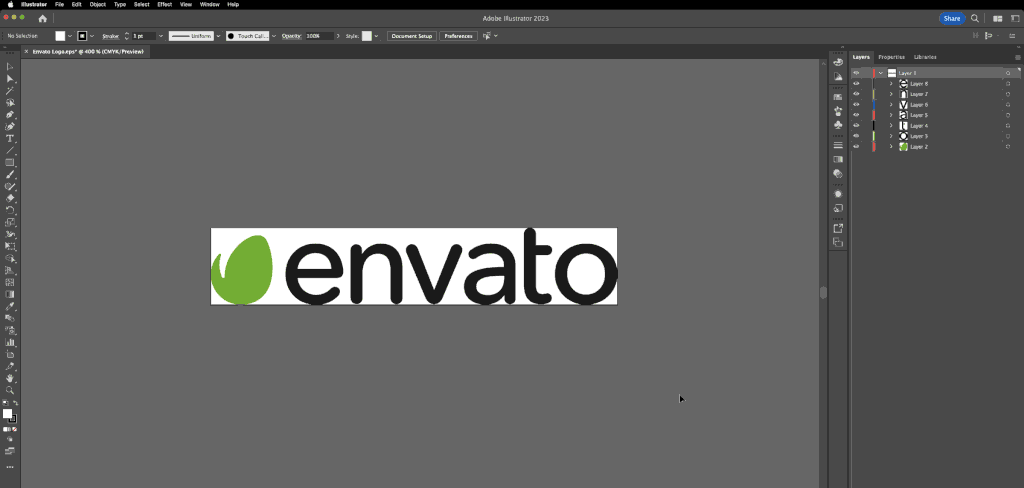1024x488 pixels.
Task: Open the Asset Export panel icon
Action: (838, 228)
